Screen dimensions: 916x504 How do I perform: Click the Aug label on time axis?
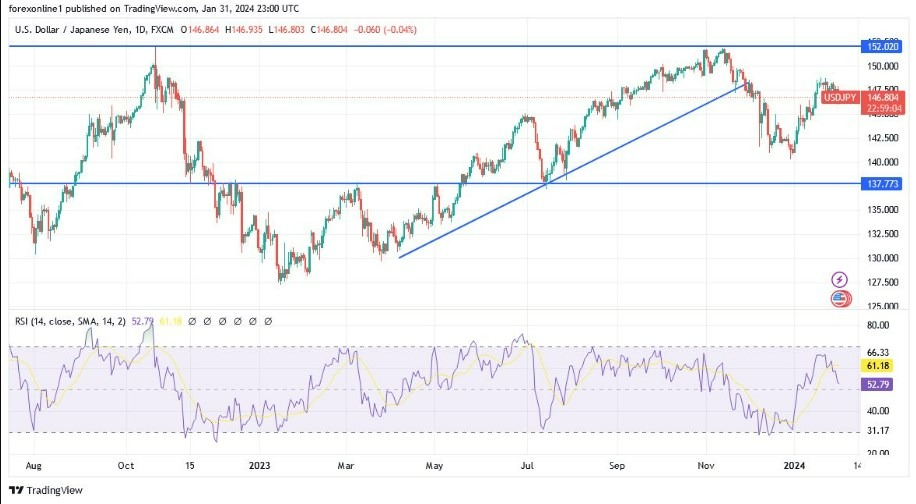point(34,466)
